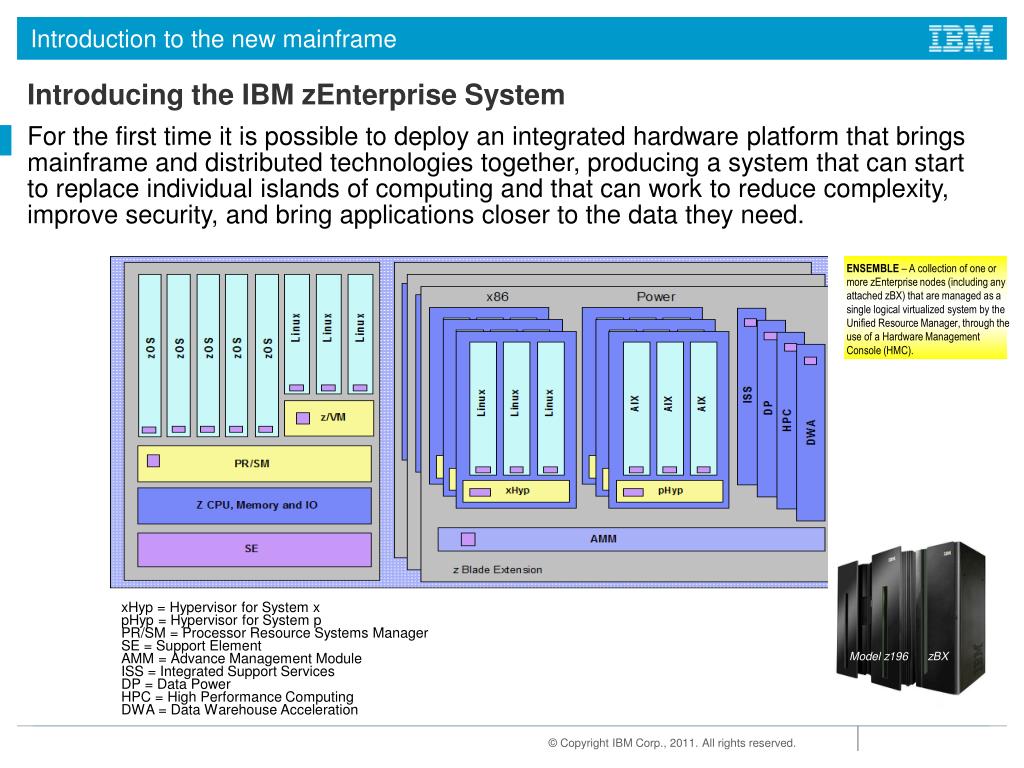Click the purple SE block
This screenshot has height=768, width=1024.
coord(254,549)
